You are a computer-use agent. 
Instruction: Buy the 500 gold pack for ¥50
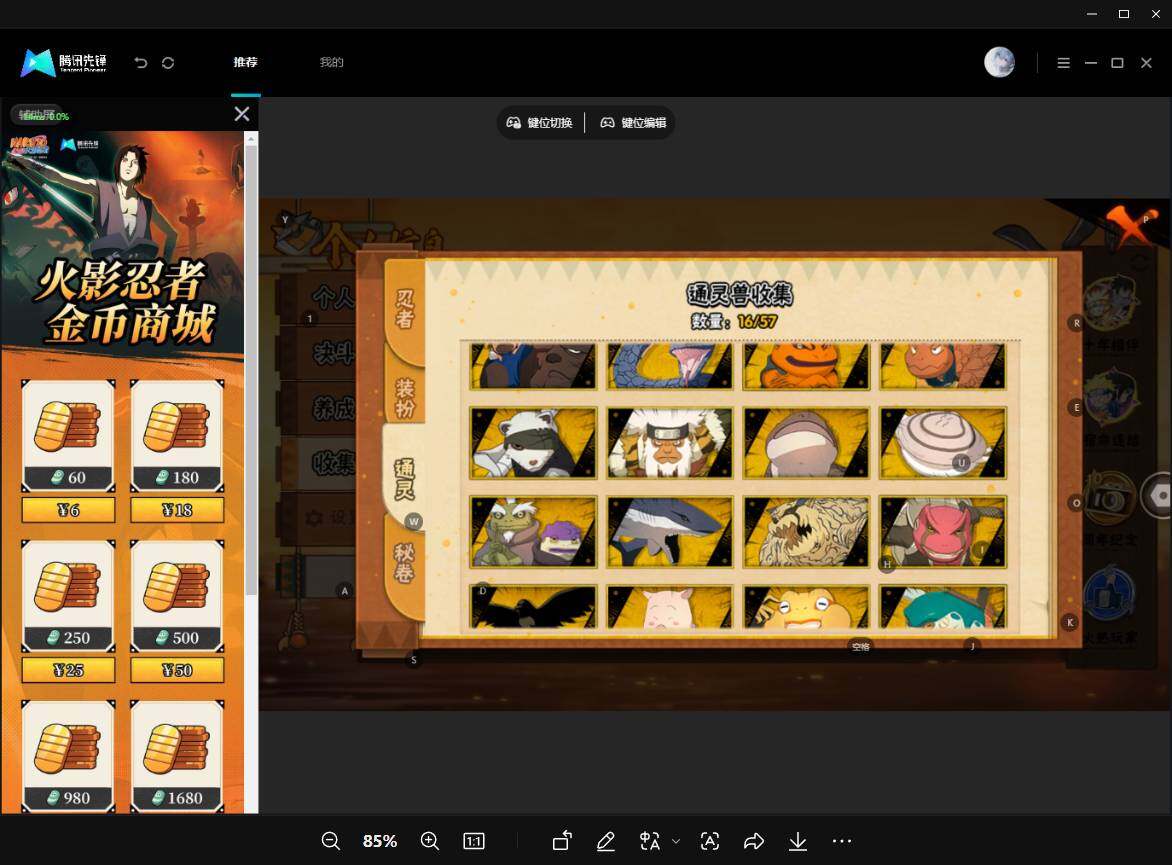tap(177, 670)
